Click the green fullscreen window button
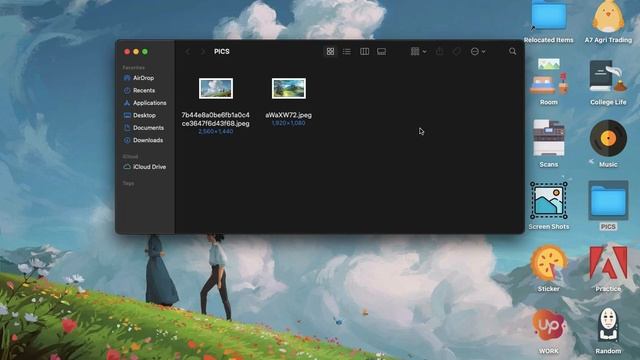 [x=145, y=52]
